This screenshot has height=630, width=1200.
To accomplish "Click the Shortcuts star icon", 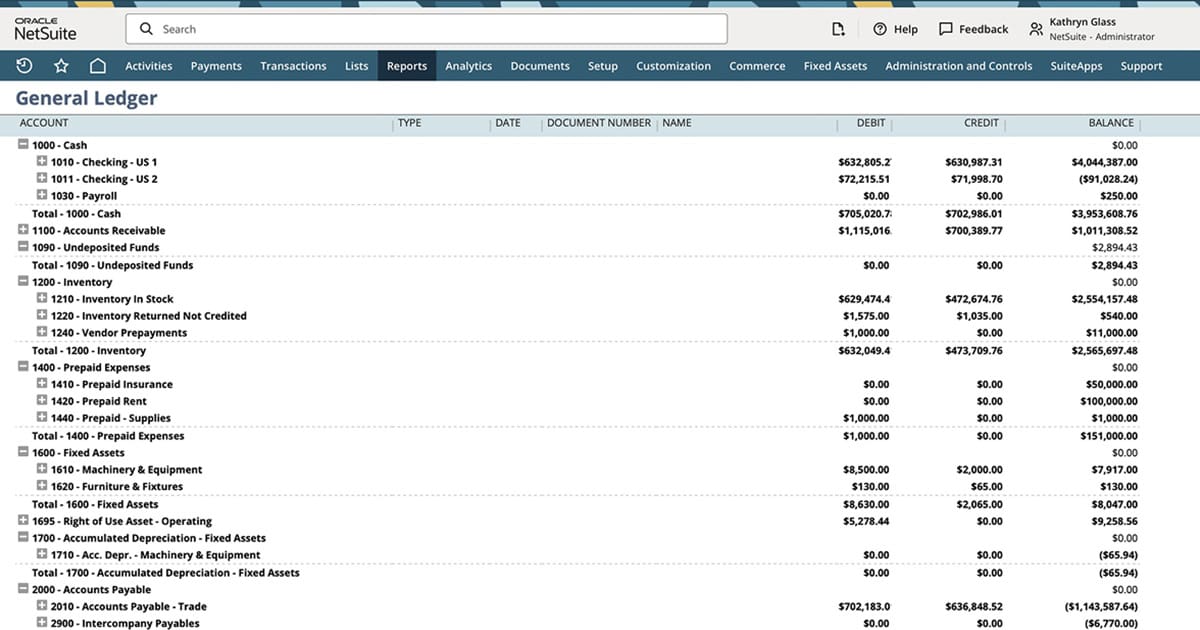I will [x=61, y=66].
